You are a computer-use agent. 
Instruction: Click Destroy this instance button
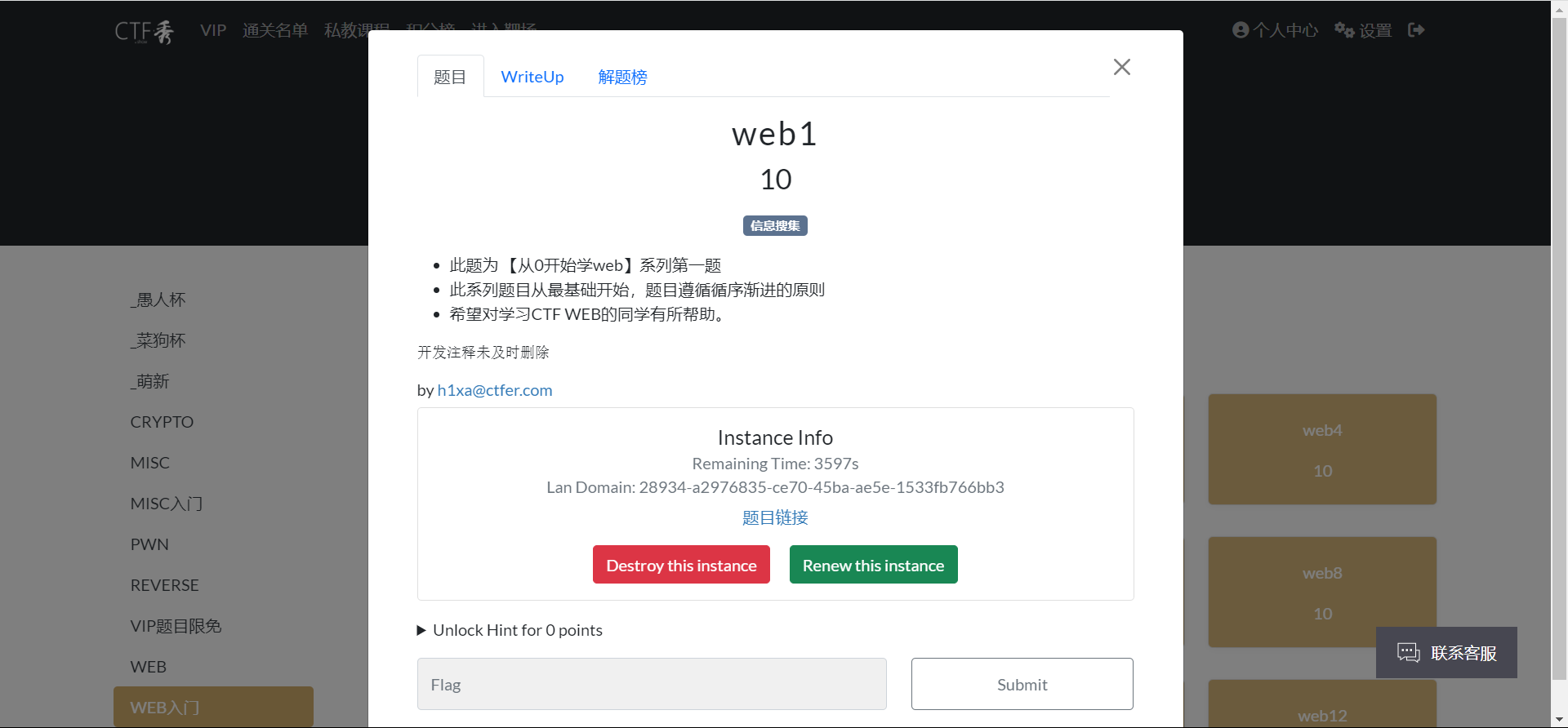click(x=681, y=565)
